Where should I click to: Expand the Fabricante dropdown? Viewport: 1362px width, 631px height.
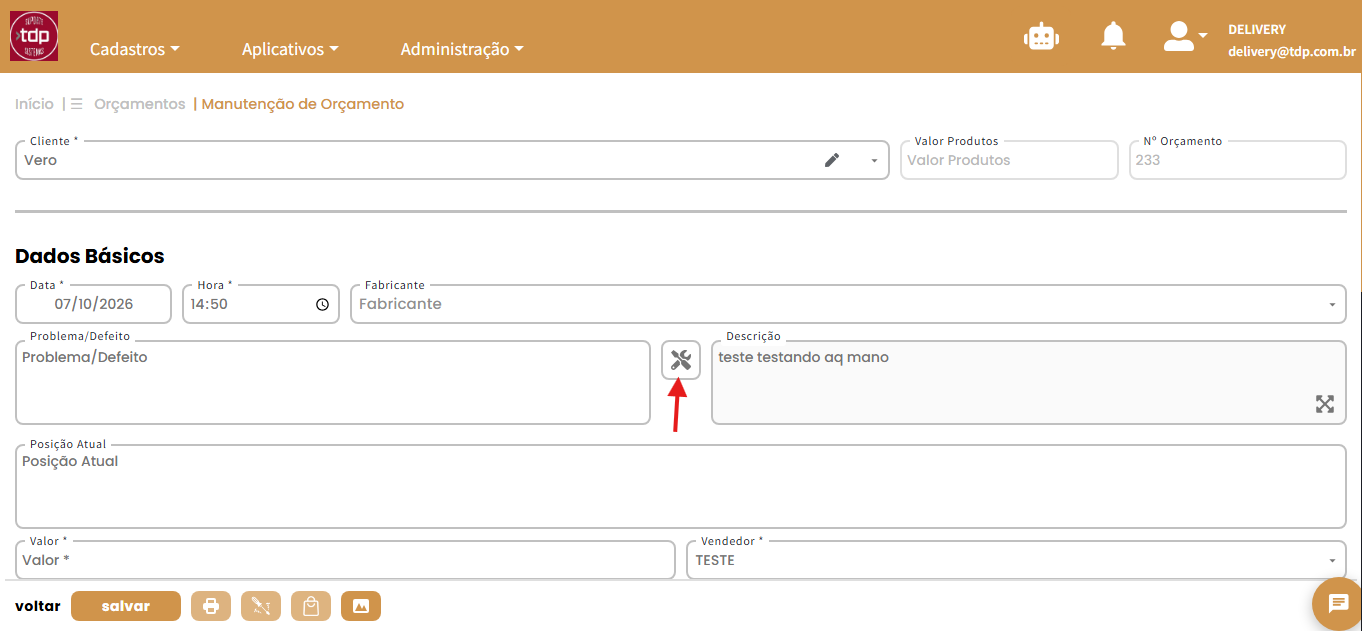coord(1332,305)
